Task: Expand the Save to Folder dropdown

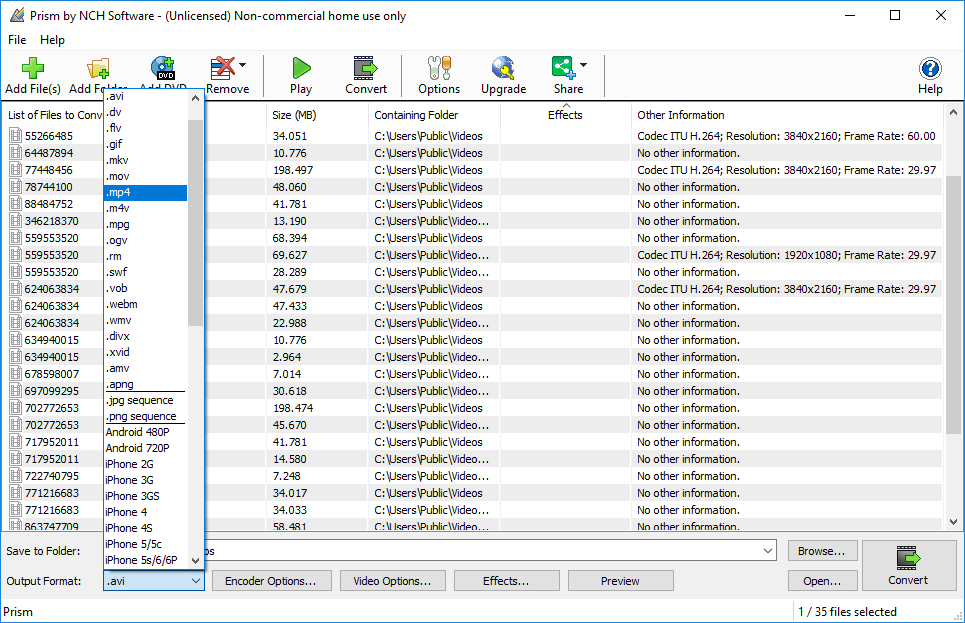Action: point(768,551)
